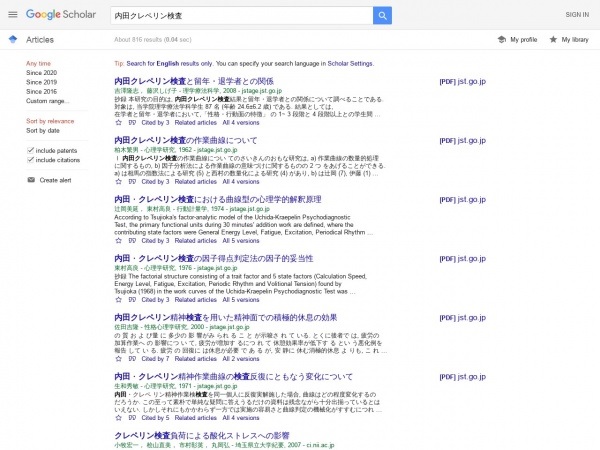The width and height of the screenshot is (600, 450).
Task: Choose Sort by date
Action: coord(43,131)
